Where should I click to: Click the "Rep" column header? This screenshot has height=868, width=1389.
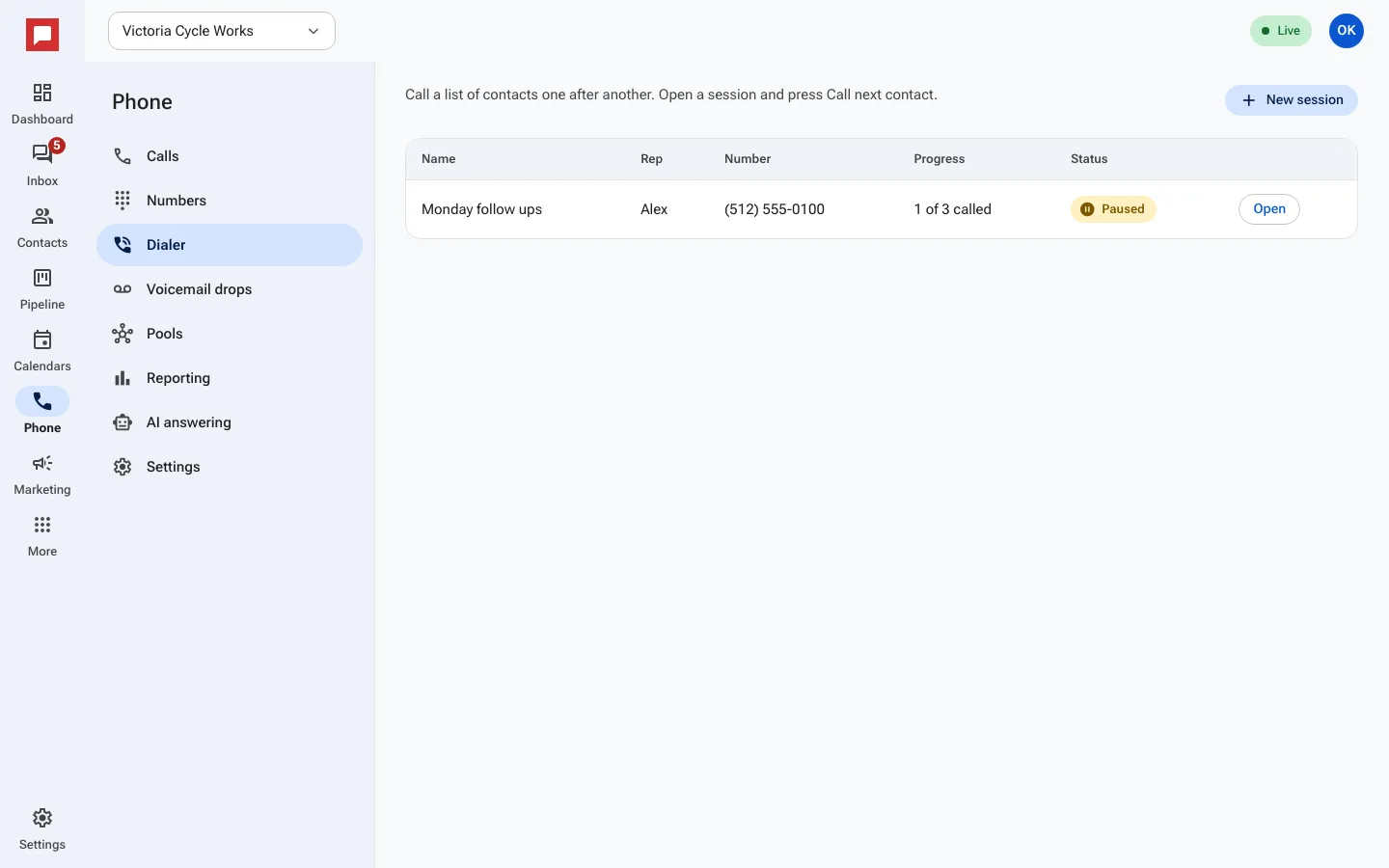tap(652, 159)
